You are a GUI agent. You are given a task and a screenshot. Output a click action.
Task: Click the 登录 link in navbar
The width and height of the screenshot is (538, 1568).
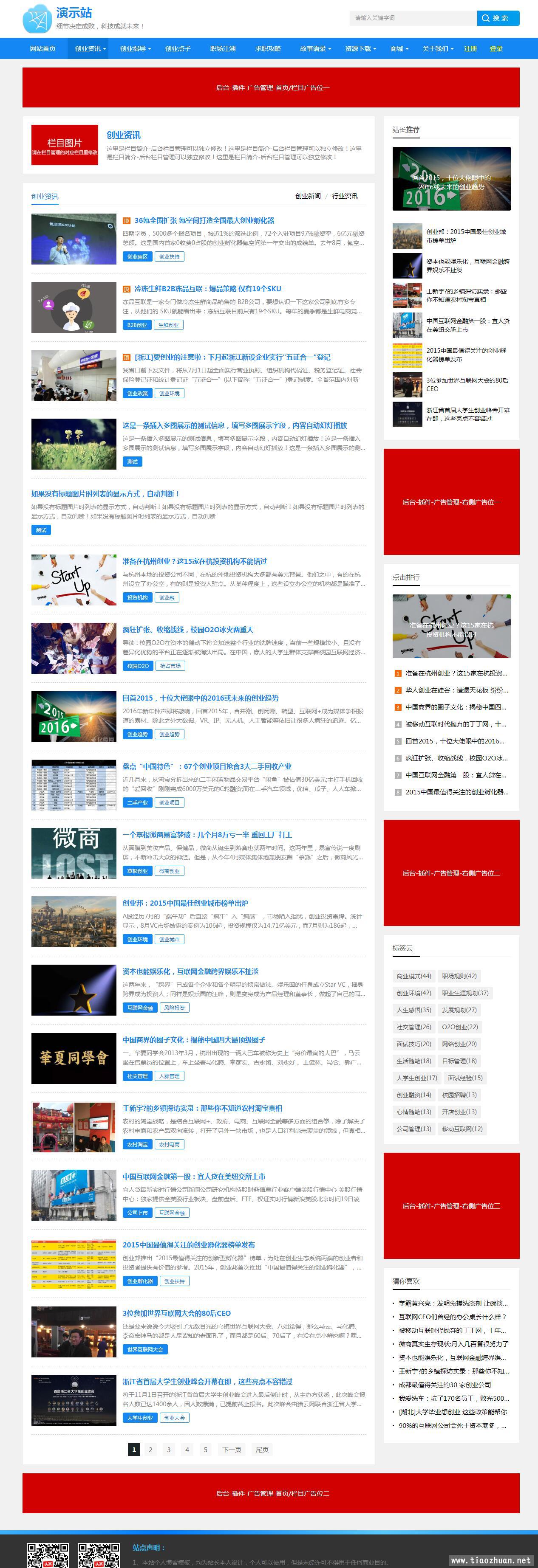coord(496,49)
